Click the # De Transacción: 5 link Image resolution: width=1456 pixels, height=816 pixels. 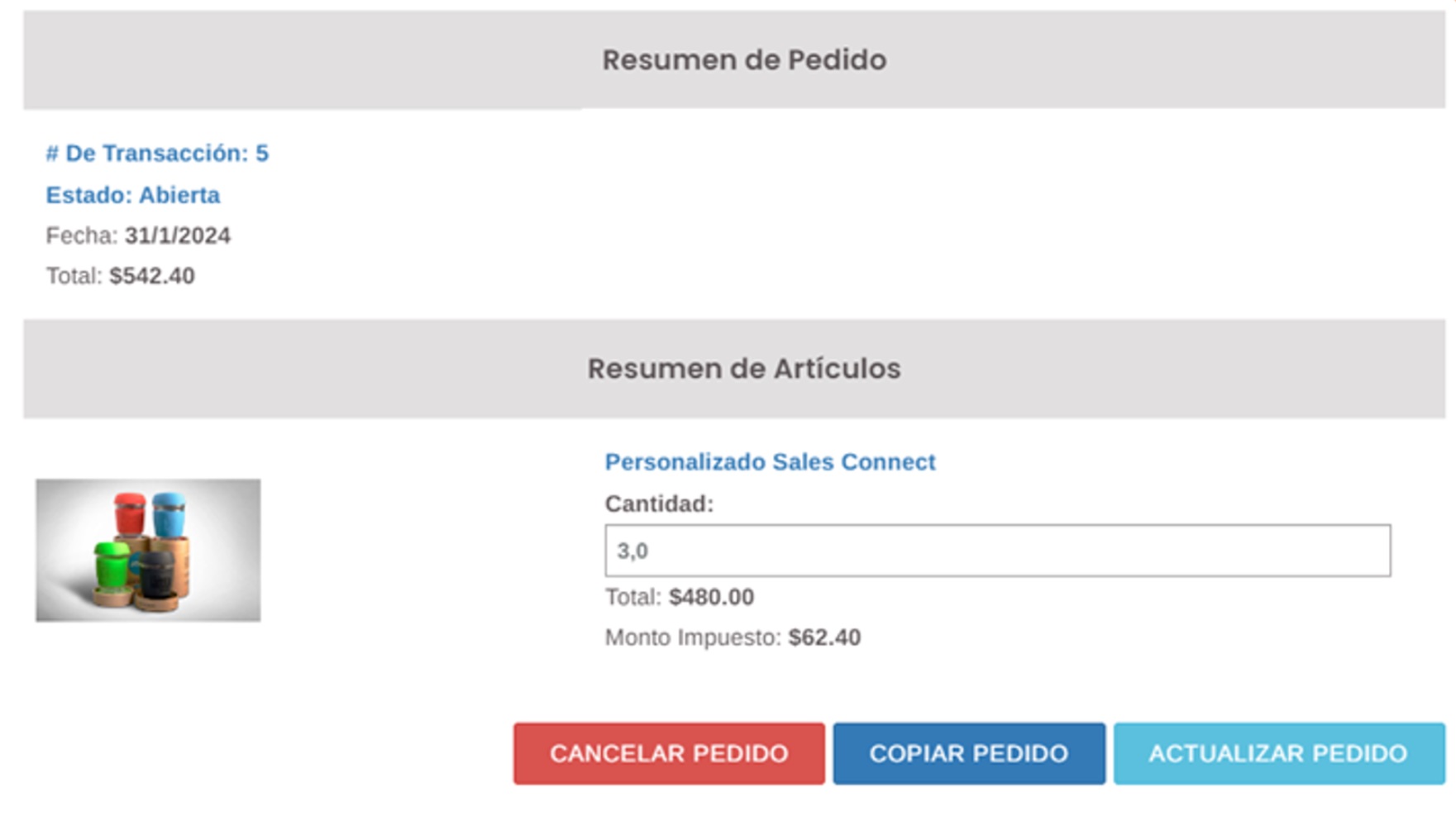click(x=157, y=153)
